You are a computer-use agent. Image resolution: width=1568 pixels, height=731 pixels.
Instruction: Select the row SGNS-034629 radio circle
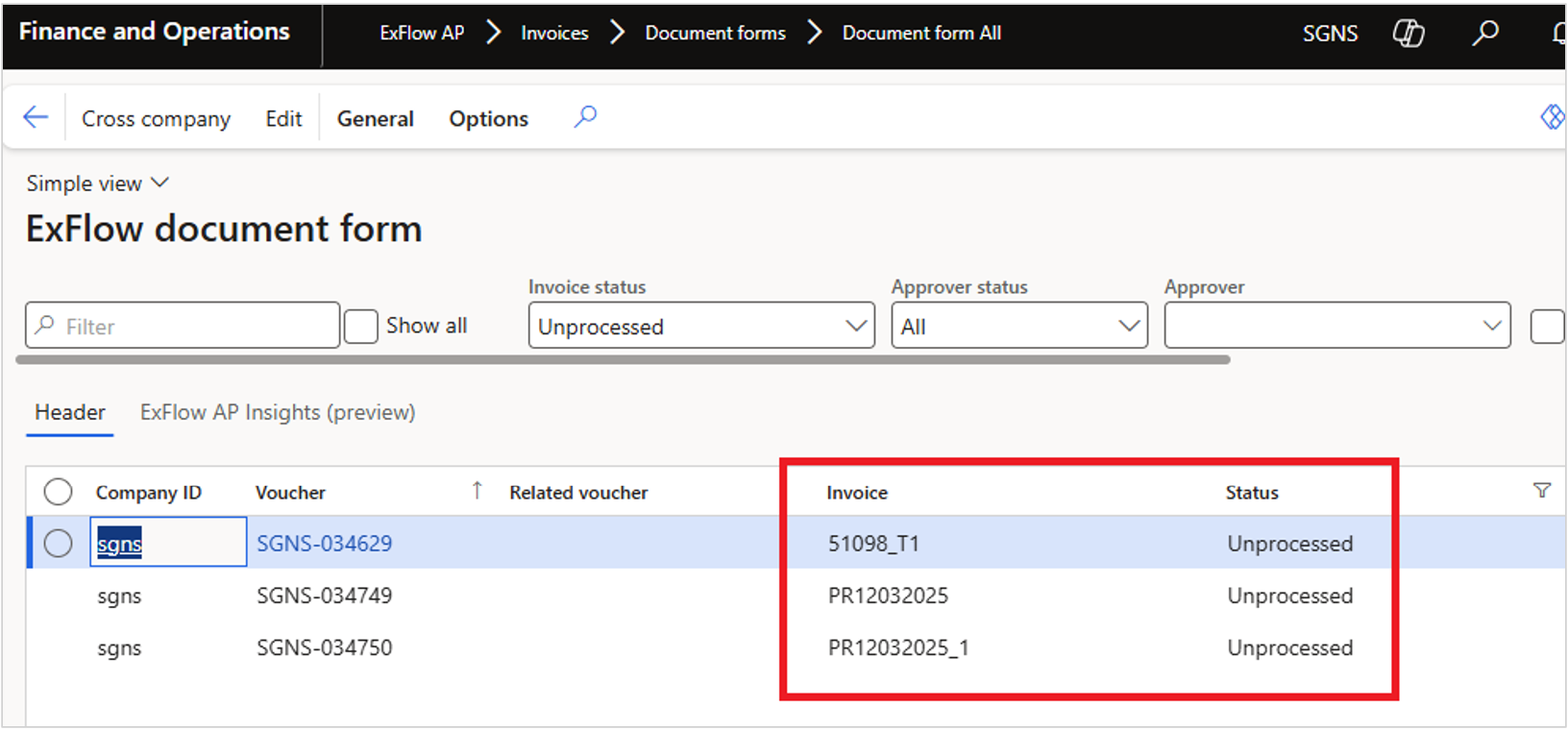(x=58, y=544)
